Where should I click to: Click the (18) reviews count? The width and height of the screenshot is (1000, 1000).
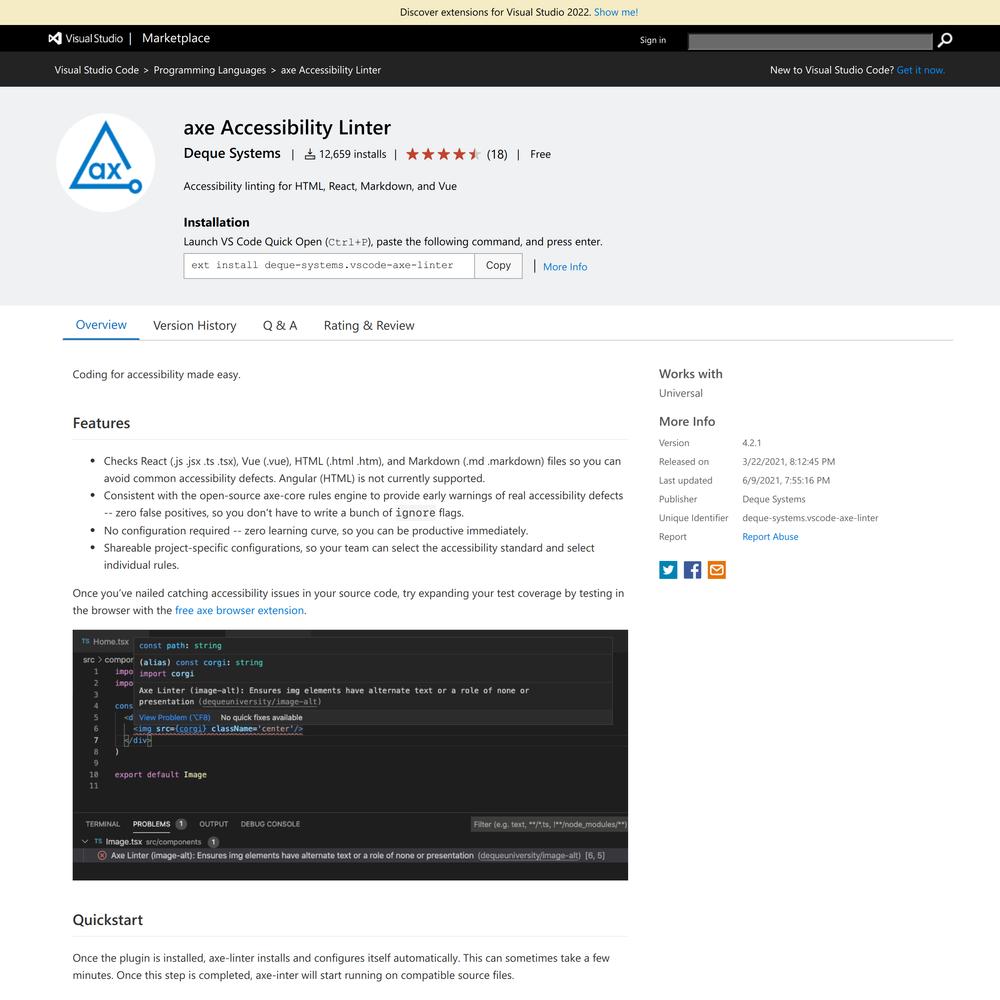point(497,154)
